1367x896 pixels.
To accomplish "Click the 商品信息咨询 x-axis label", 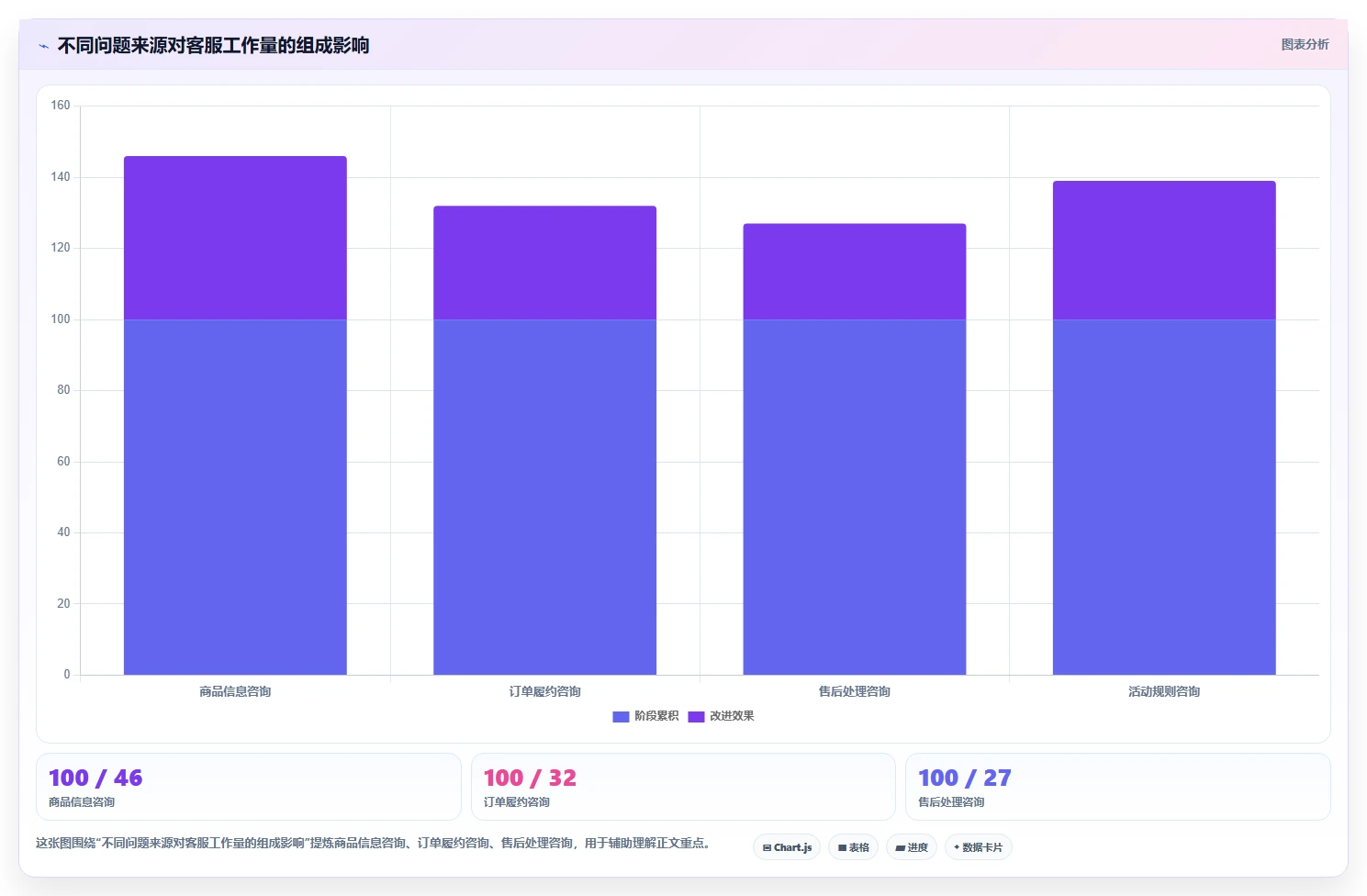I will [x=235, y=691].
